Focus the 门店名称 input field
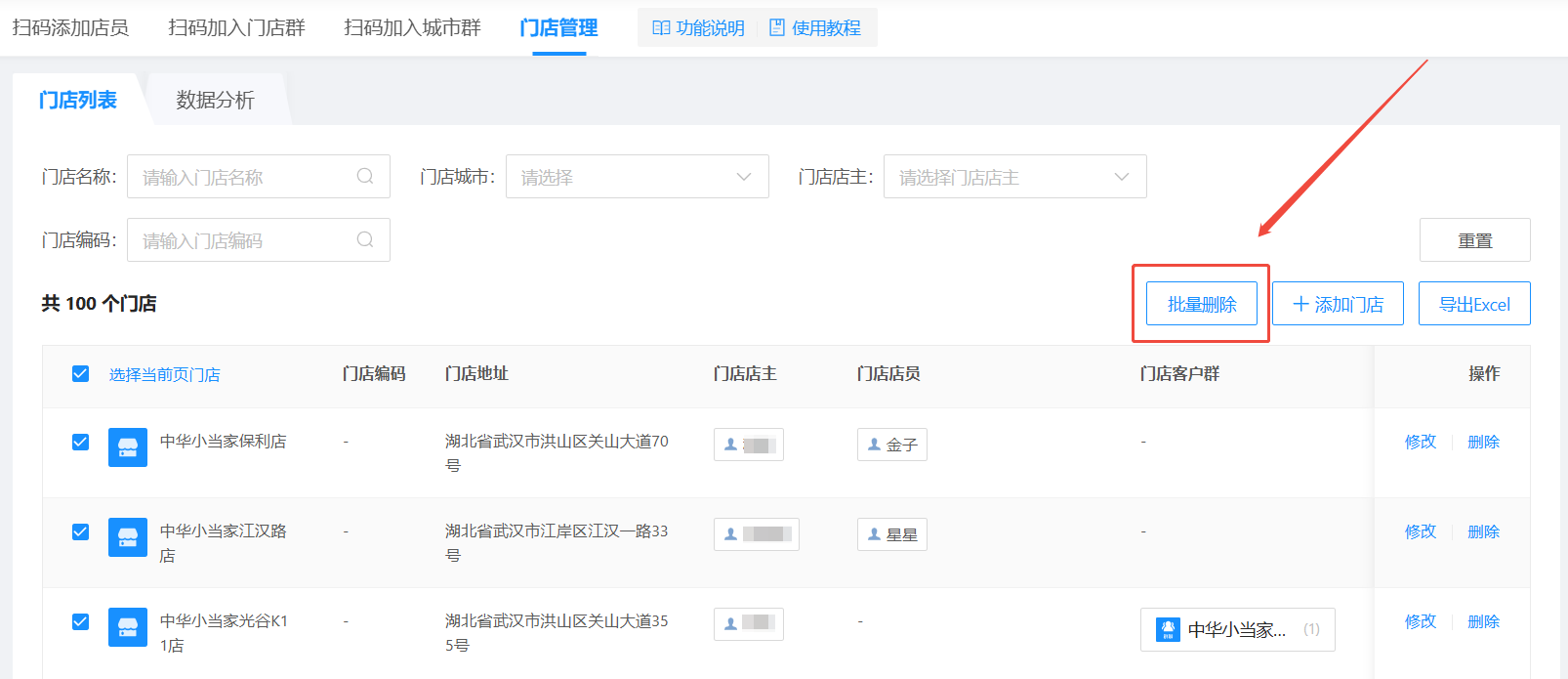Image resolution: width=1568 pixels, height=679 pixels. [244, 177]
